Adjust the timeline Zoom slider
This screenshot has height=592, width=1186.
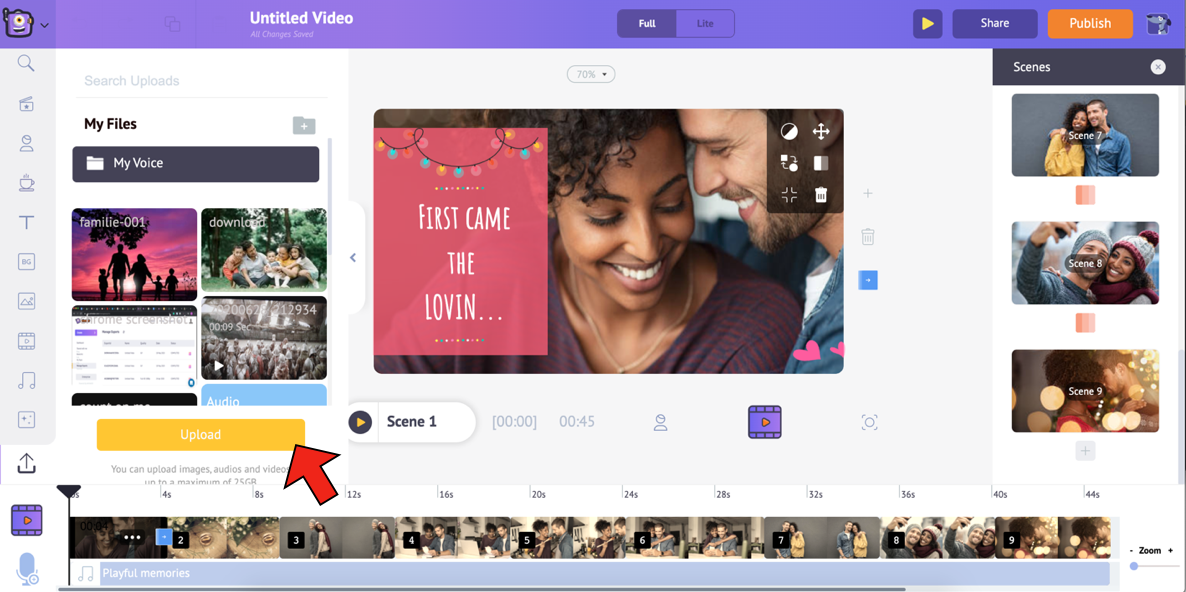pyautogui.click(x=1134, y=566)
